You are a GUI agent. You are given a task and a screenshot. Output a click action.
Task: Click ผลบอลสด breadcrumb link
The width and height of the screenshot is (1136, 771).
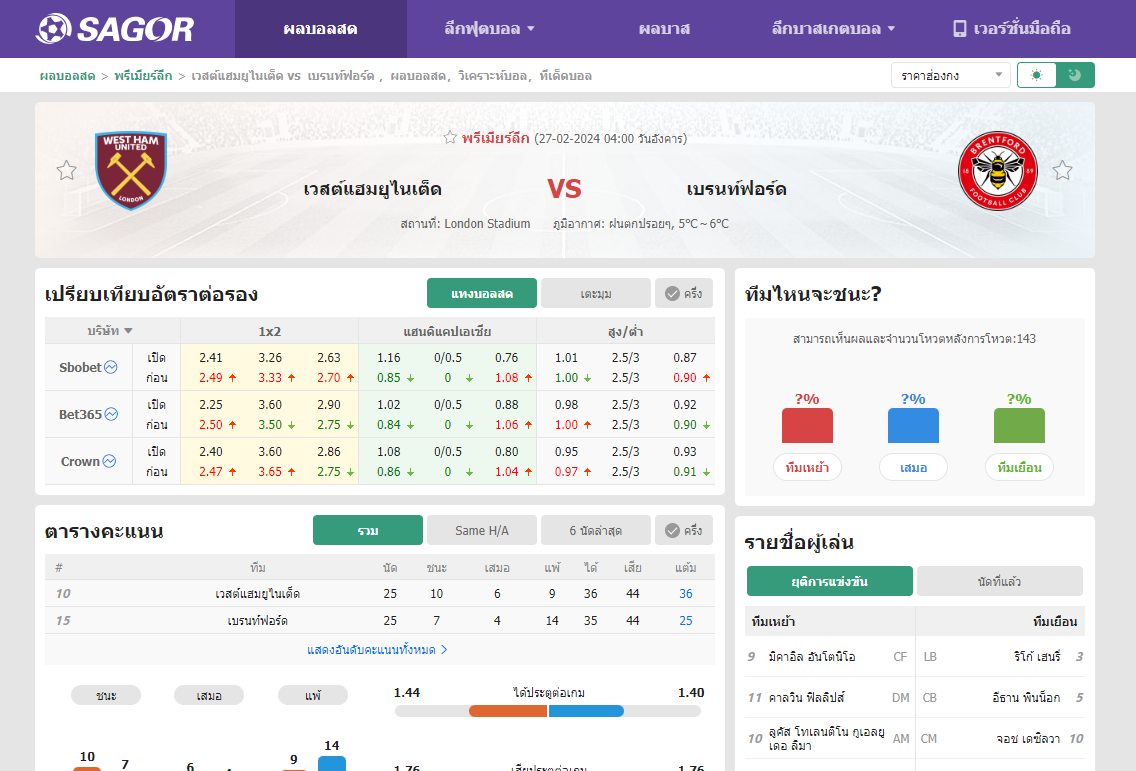click(67, 75)
